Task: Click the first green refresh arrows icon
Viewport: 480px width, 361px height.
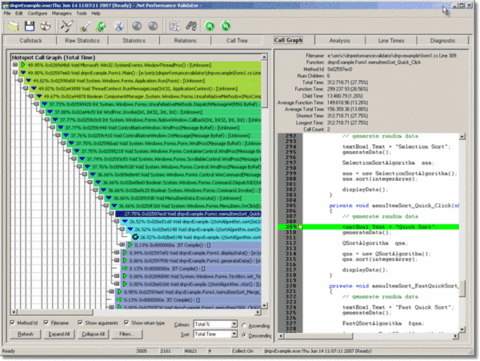Action: point(210,26)
